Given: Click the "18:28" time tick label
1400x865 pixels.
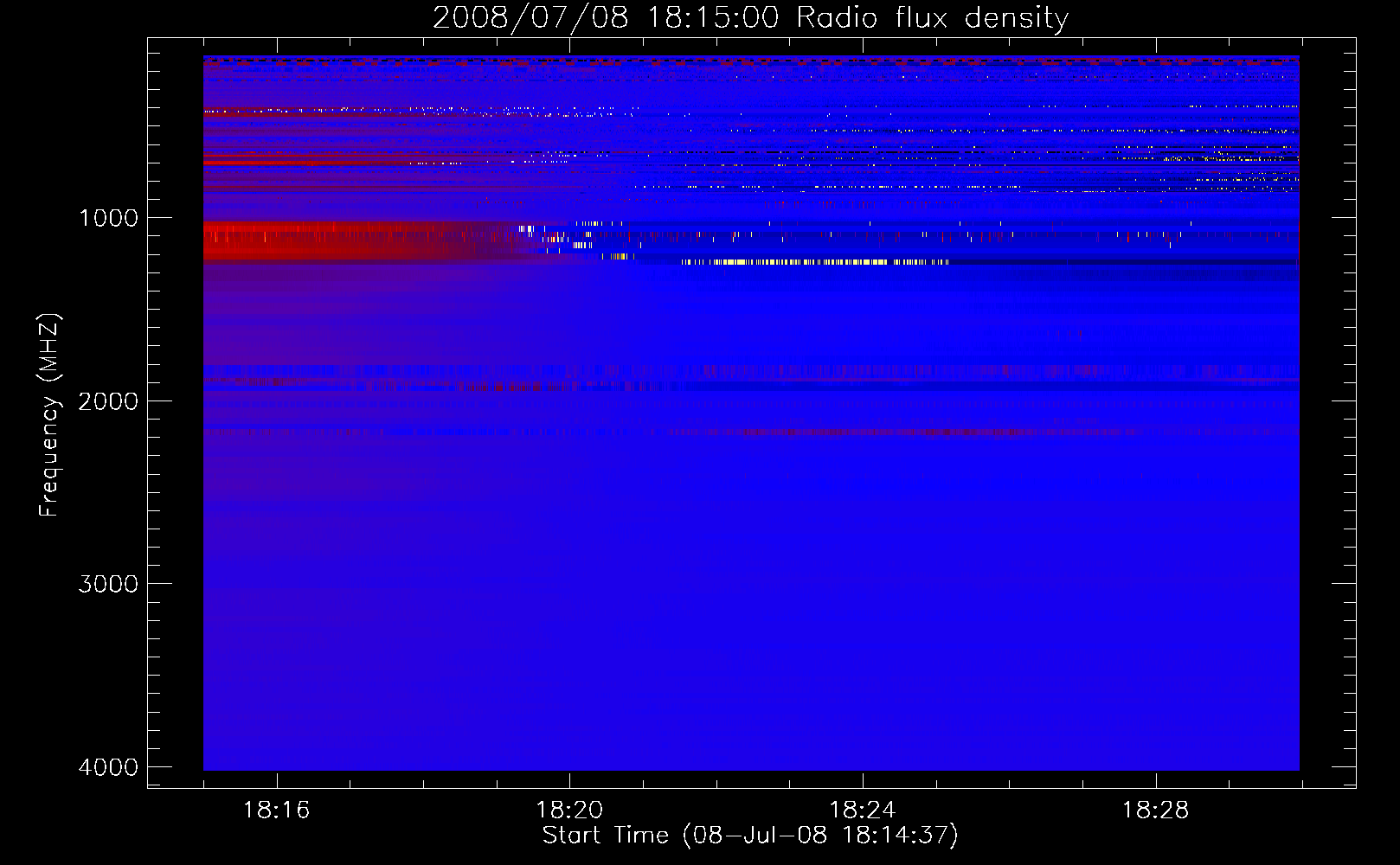Looking at the screenshot, I should [1156, 810].
